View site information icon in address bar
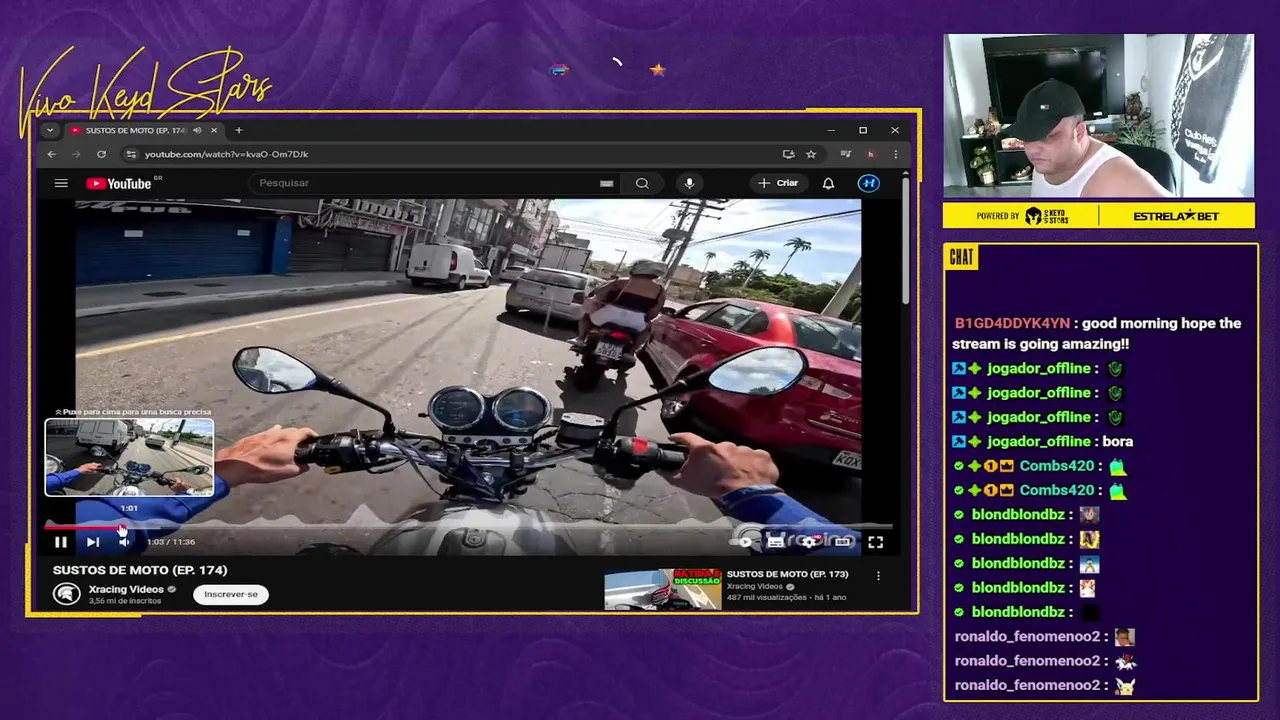Image resolution: width=1280 pixels, height=720 pixels. click(131, 154)
